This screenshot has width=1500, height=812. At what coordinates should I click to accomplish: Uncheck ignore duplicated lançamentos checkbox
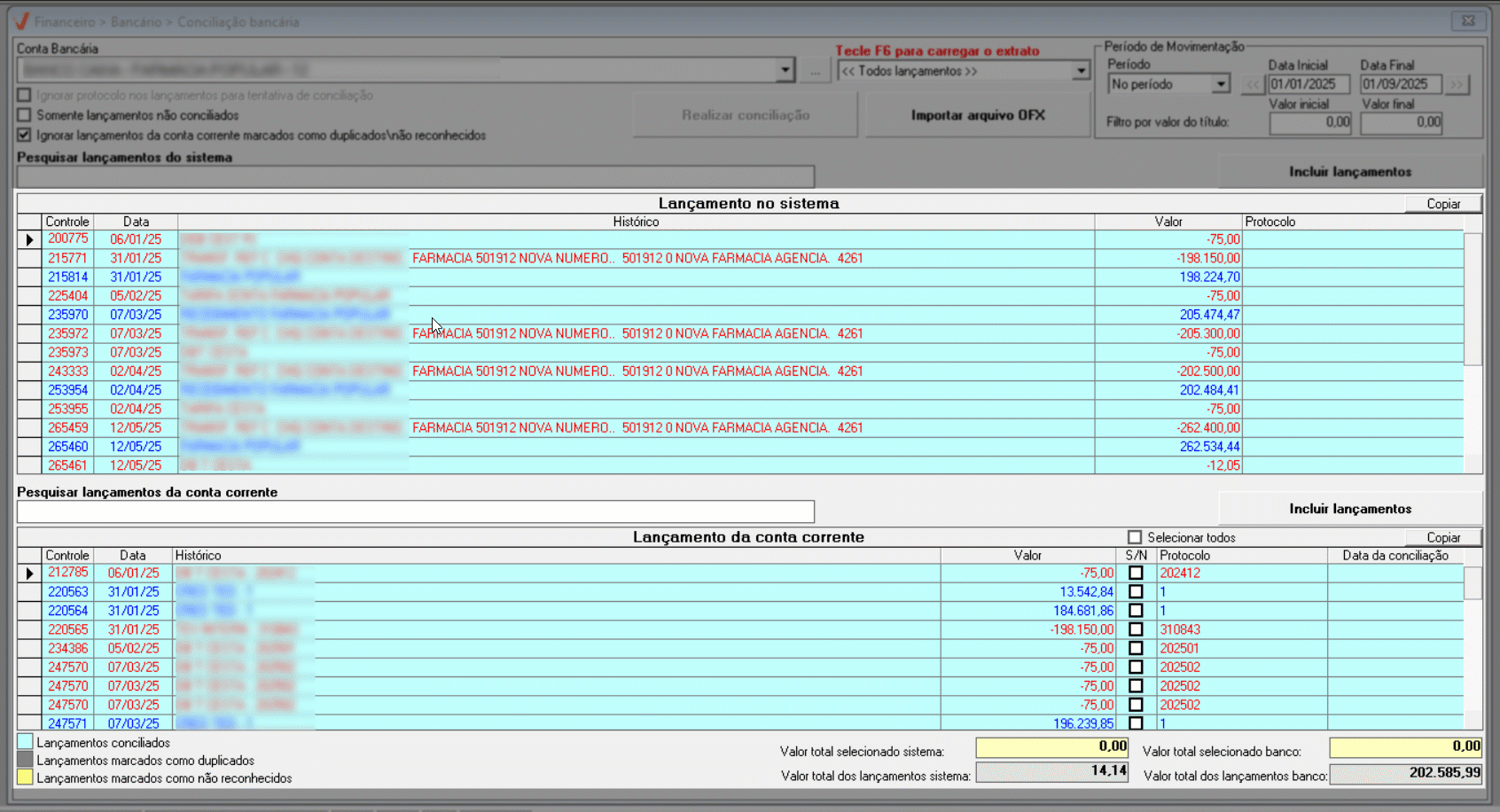coord(24,136)
